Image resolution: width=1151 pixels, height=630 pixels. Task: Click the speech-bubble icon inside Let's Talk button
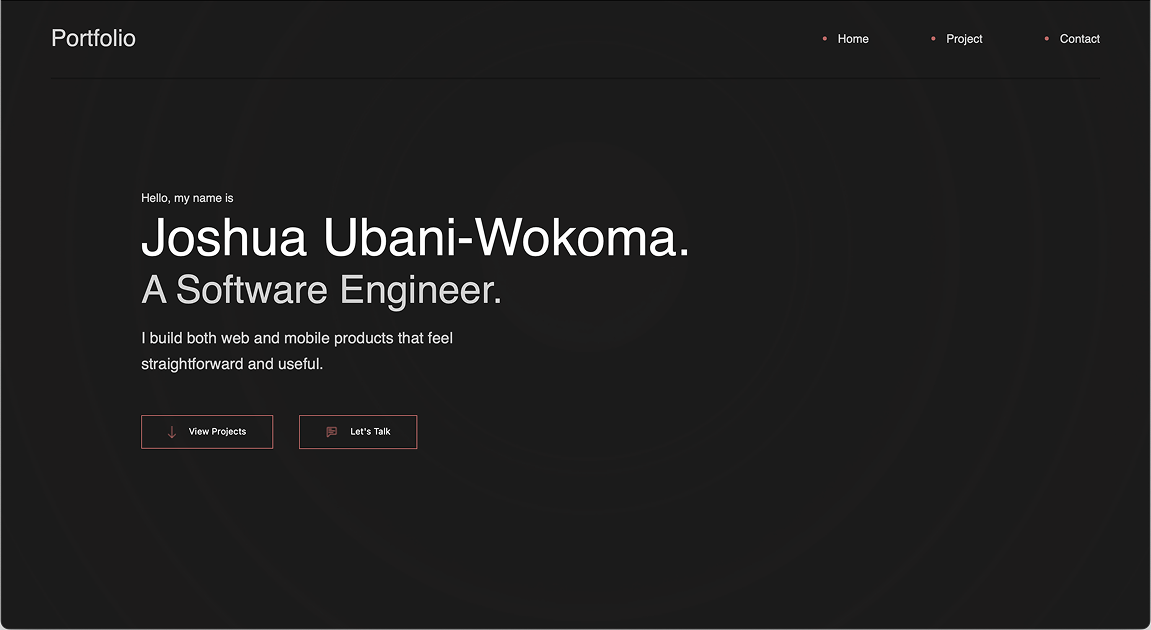click(x=331, y=431)
